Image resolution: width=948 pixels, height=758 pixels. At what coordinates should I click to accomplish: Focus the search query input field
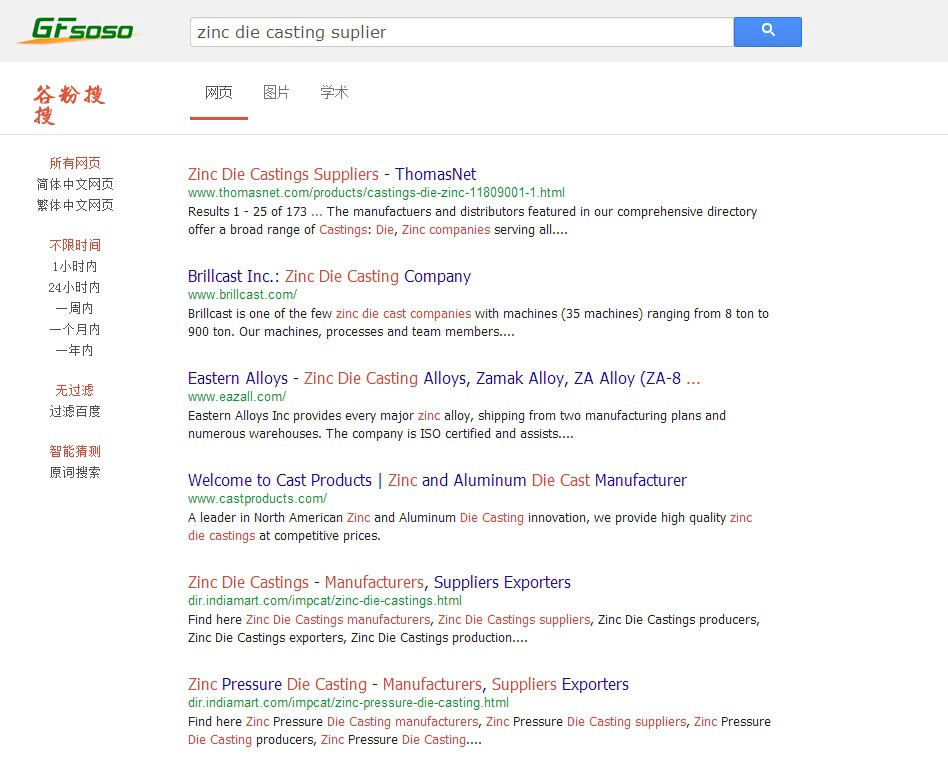tap(461, 32)
